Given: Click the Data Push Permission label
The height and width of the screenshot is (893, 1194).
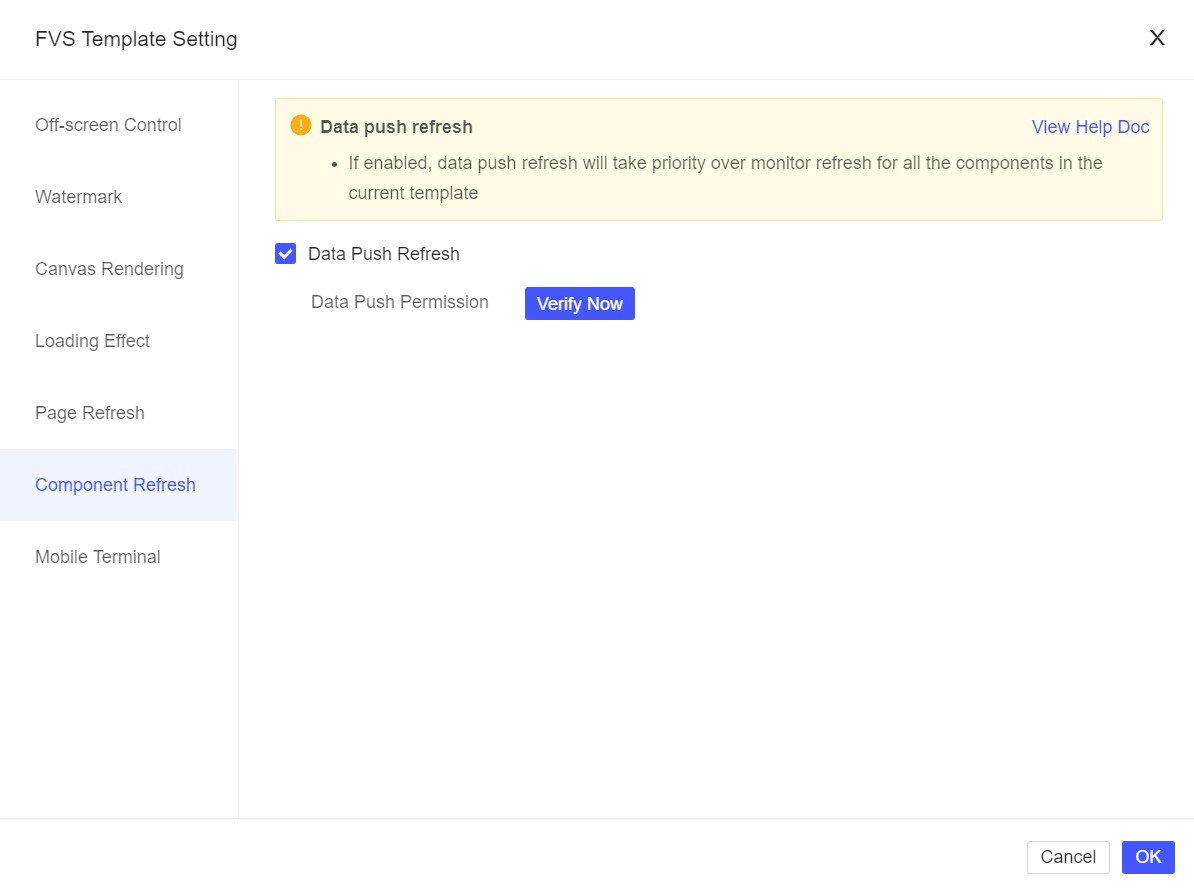Looking at the screenshot, I should tap(399, 302).
